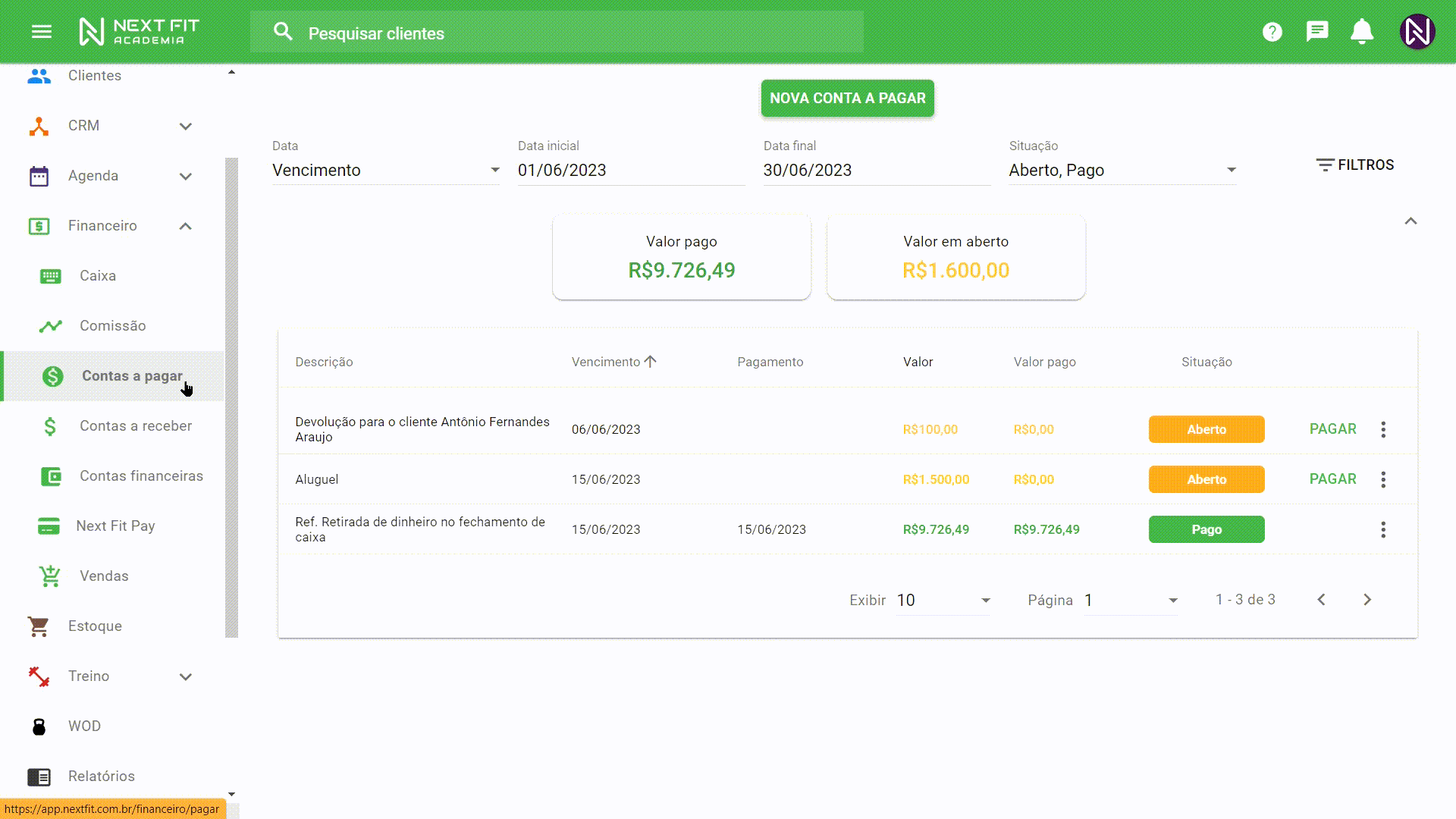This screenshot has height=819, width=1456.
Task: Collapse the Financeiro menu section
Action: [x=185, y=226]
